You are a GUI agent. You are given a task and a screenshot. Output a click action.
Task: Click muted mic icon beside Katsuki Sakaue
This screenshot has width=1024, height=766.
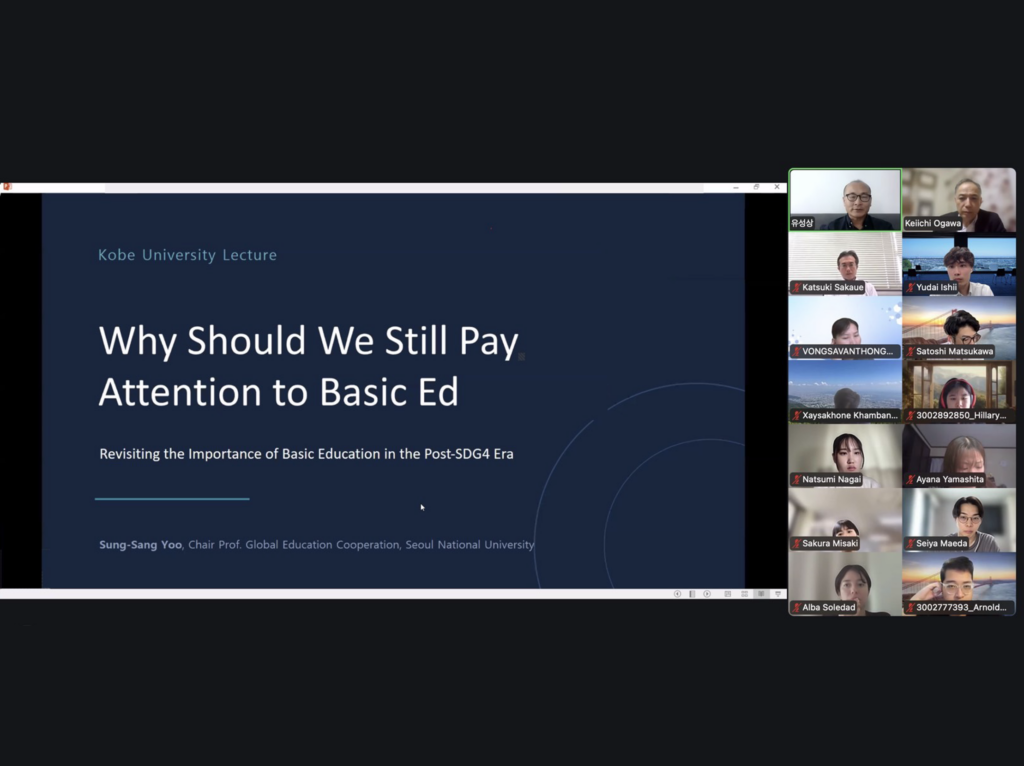point(797,287)
